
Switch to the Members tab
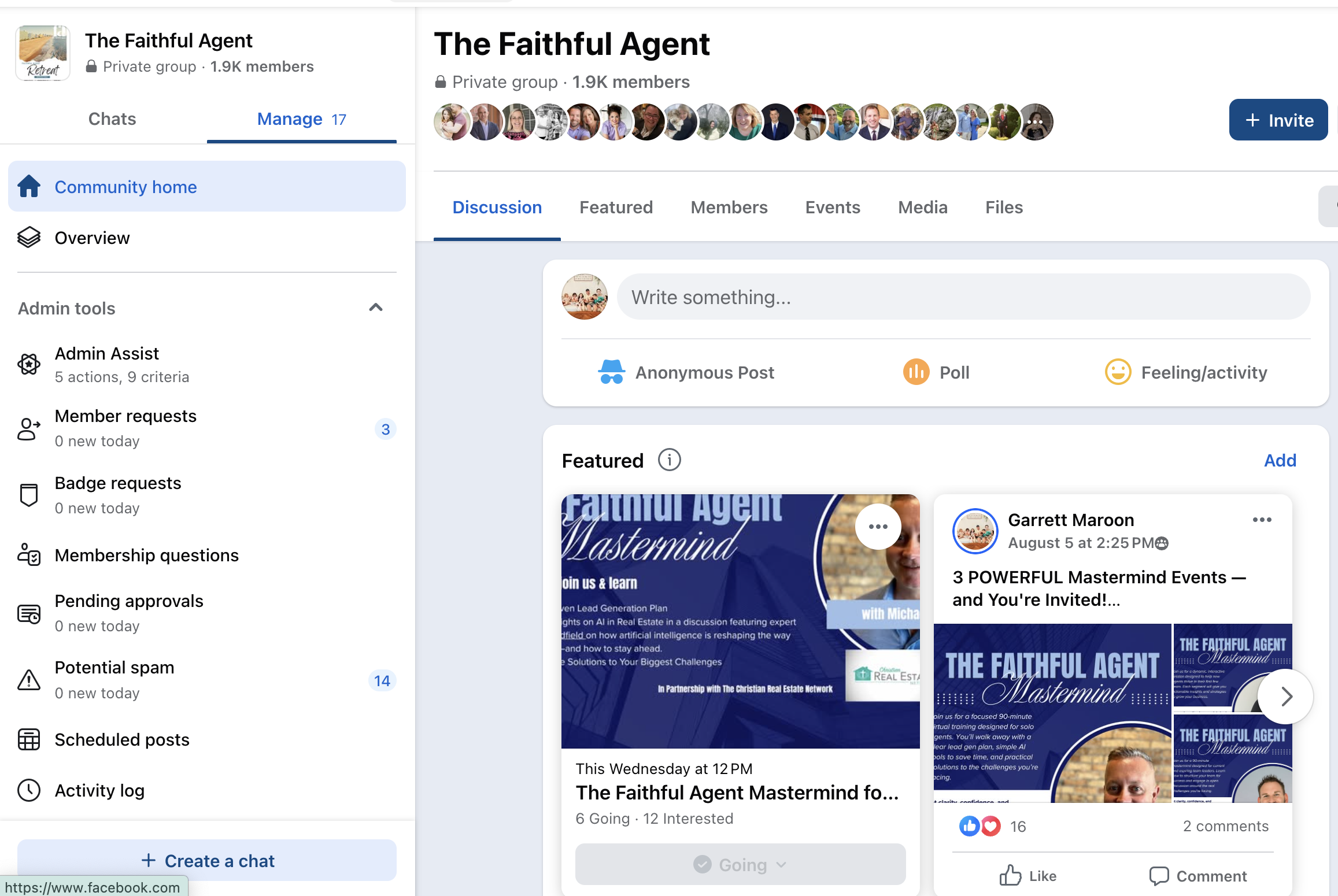[729, 208]
